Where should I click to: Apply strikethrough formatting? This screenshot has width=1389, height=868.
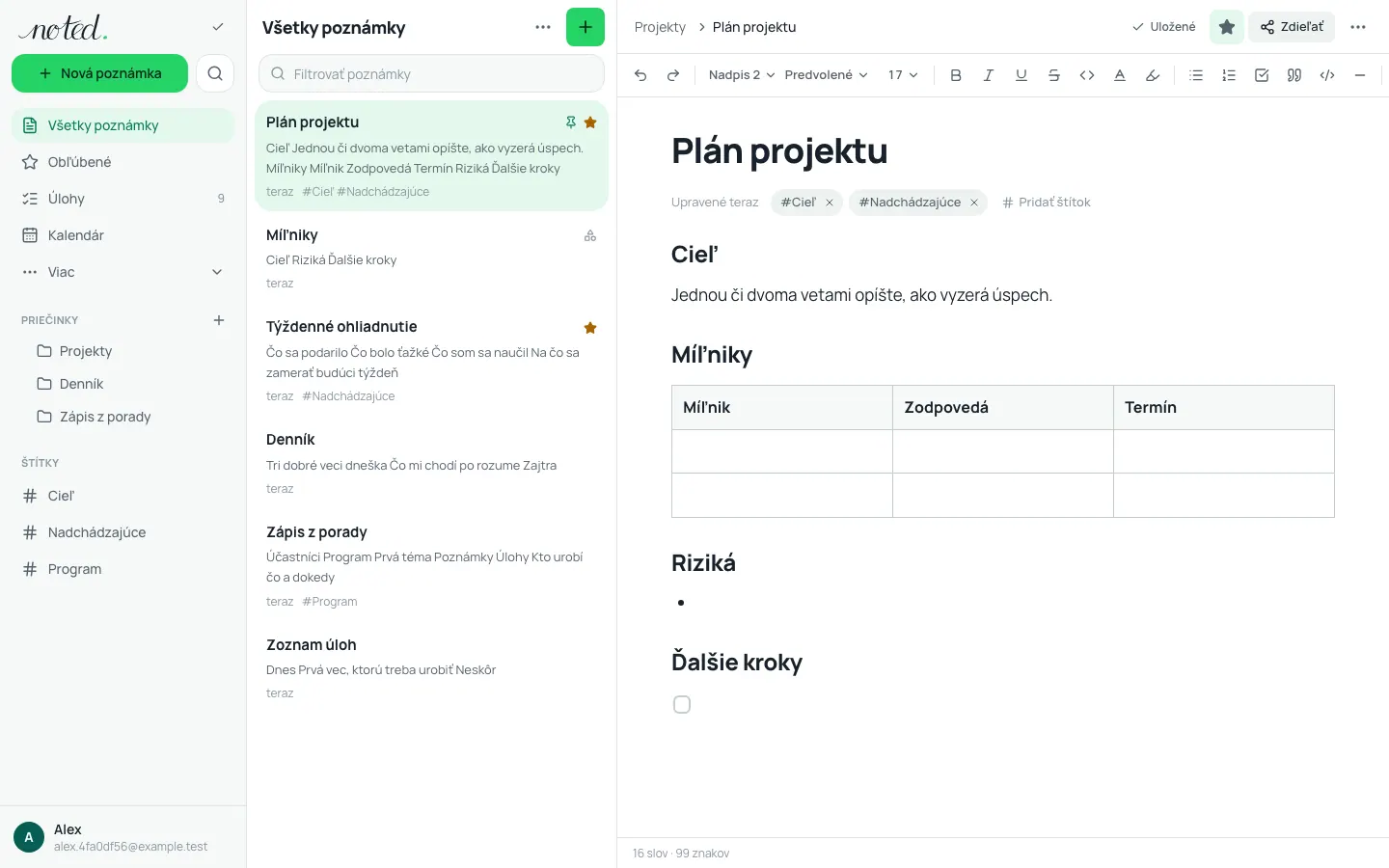[x=1054, y=75]
